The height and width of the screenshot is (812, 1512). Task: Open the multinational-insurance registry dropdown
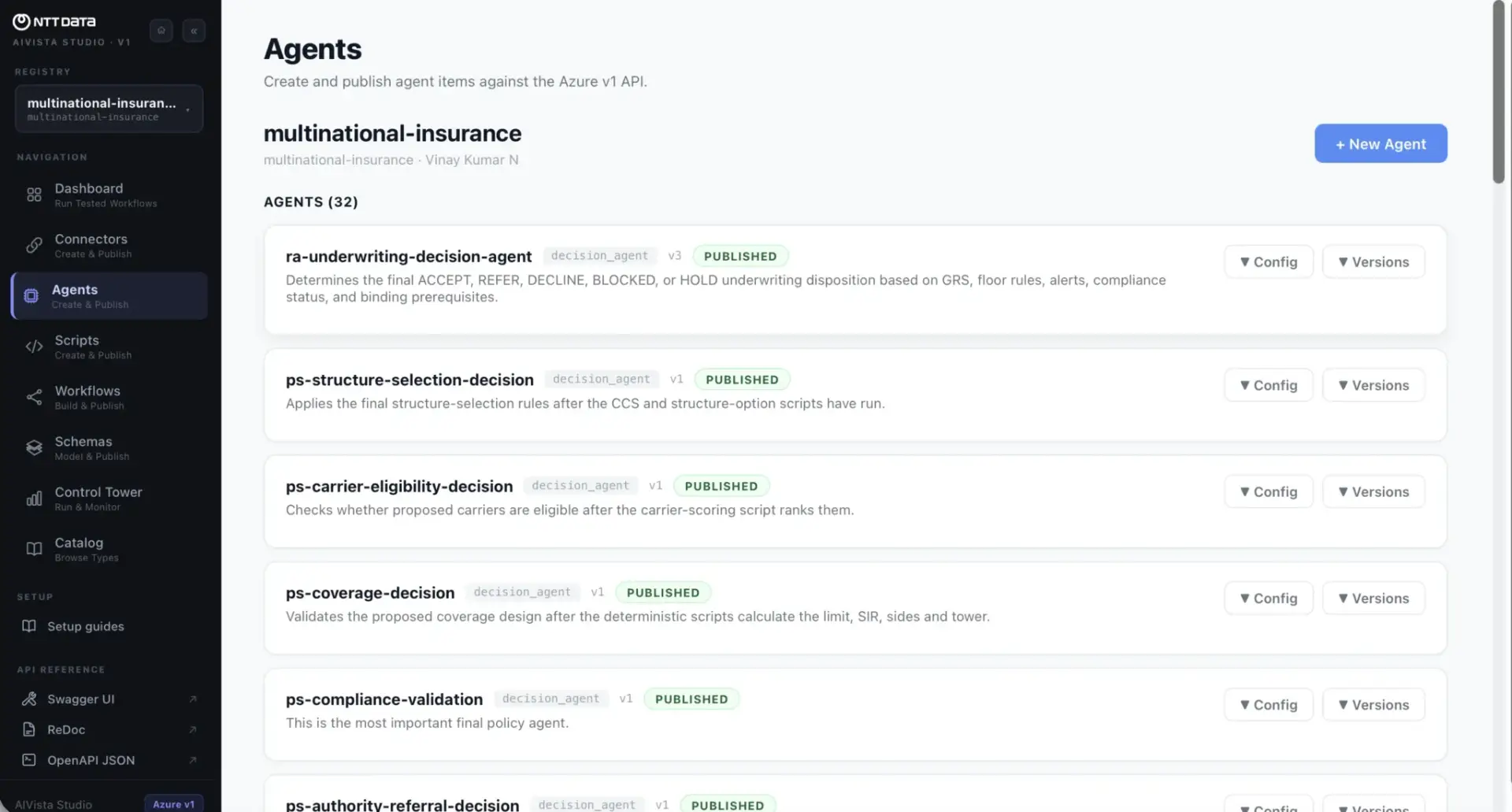(x=109, y=109)
